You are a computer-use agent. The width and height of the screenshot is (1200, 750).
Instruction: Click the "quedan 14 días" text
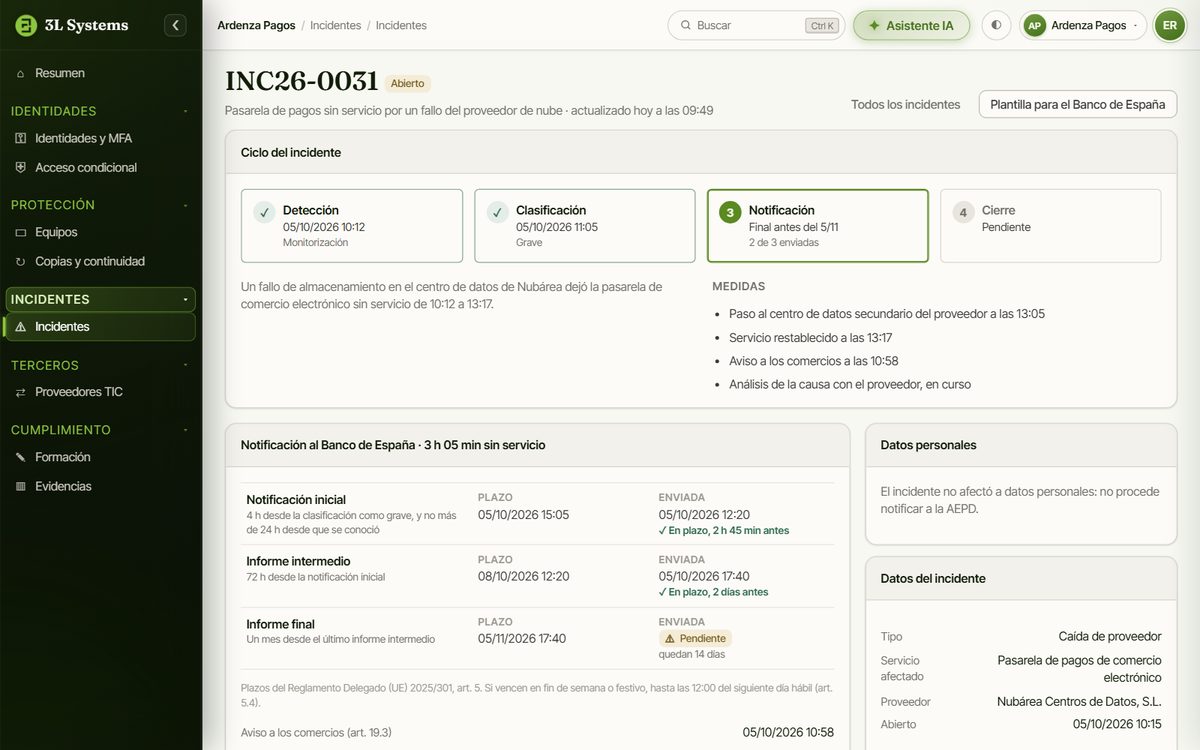tap(692, 655)
